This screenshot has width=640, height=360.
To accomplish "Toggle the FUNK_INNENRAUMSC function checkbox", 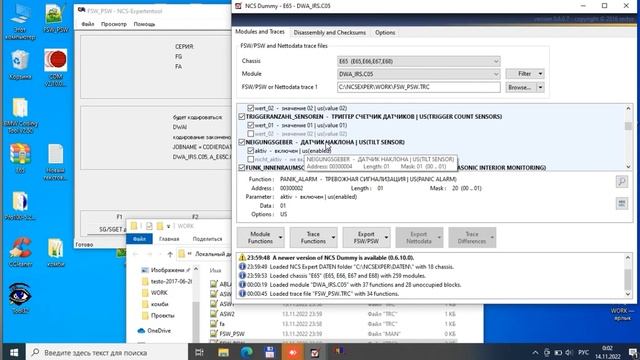I will (x=242, y=168).
